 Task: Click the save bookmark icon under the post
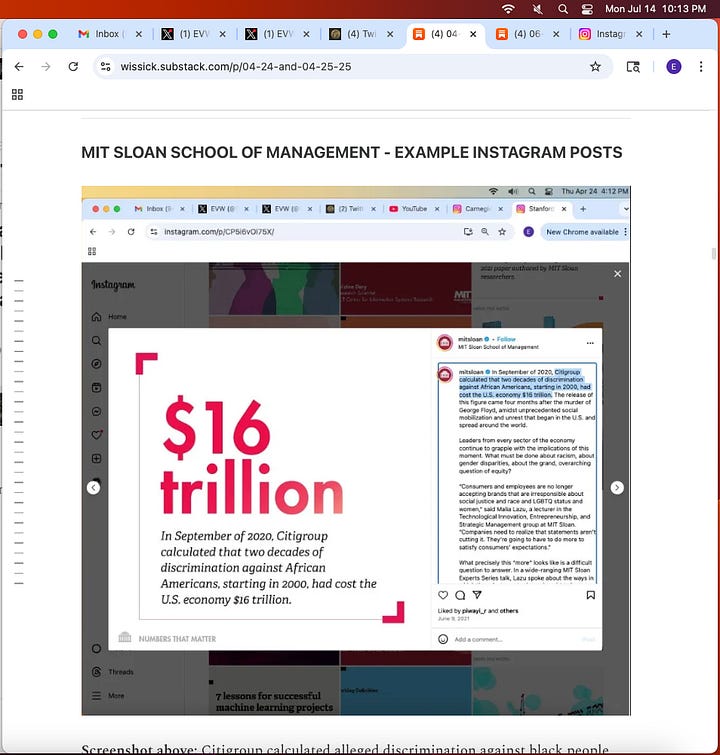(x=590, y=595)
